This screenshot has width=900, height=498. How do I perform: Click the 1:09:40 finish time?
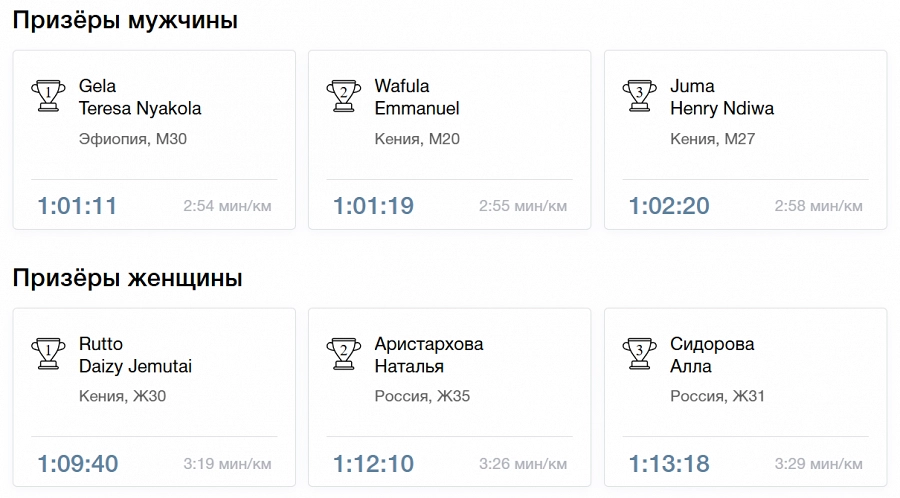(78, 464)
